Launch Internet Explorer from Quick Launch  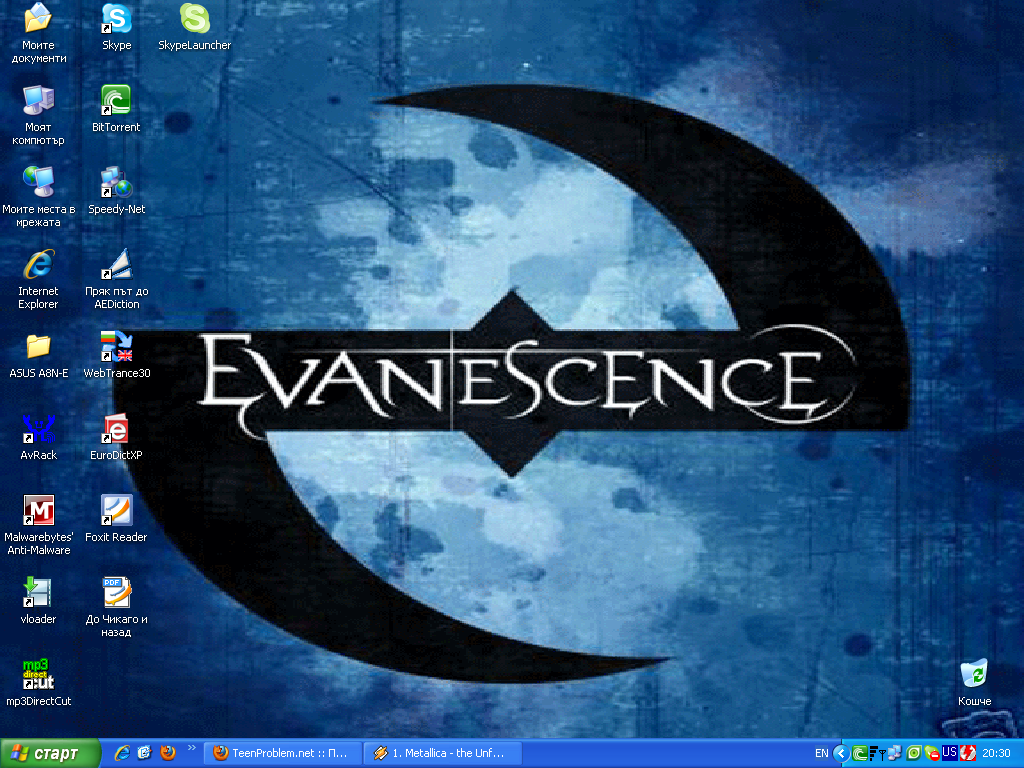point(122,753)
